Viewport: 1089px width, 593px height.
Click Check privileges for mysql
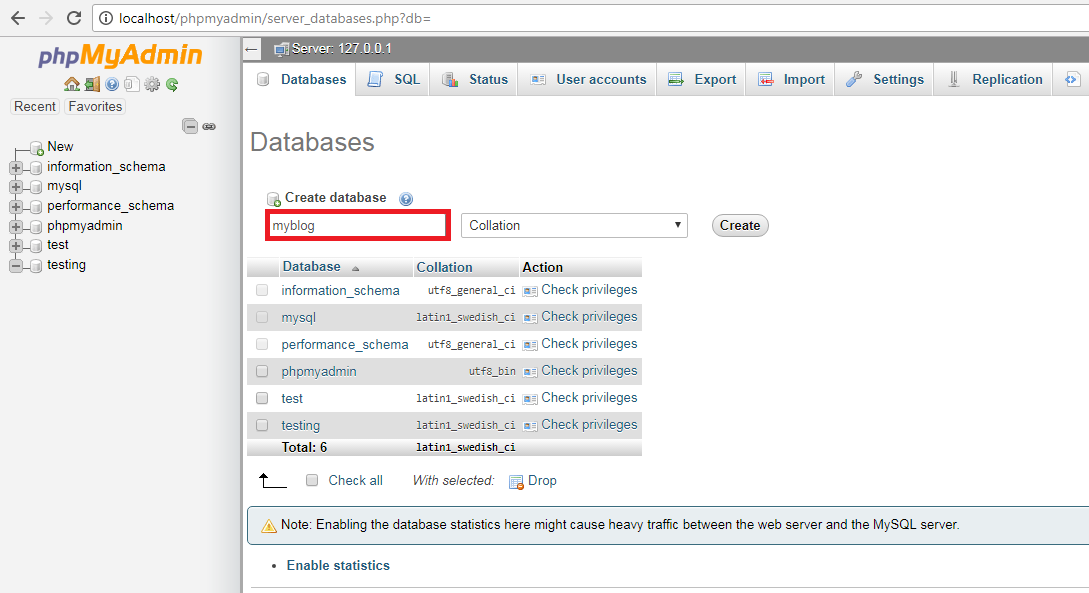click(x=589, y=317)
